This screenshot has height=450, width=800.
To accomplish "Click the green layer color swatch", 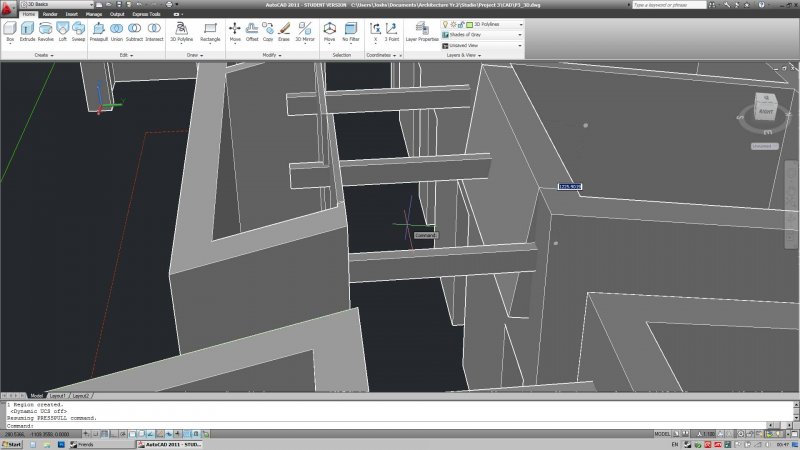I will click(467, 24).
